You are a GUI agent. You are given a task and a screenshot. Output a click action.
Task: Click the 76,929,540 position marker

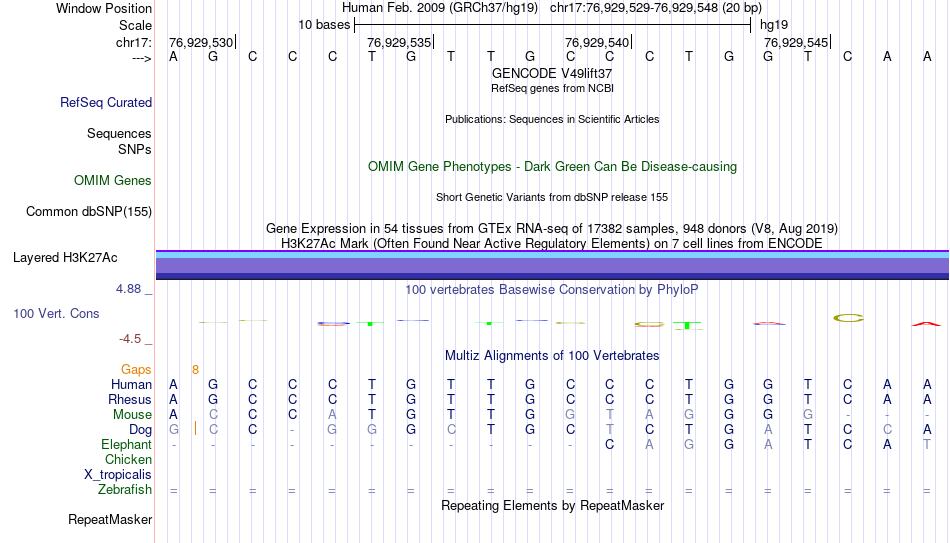[x=598, y=42]
